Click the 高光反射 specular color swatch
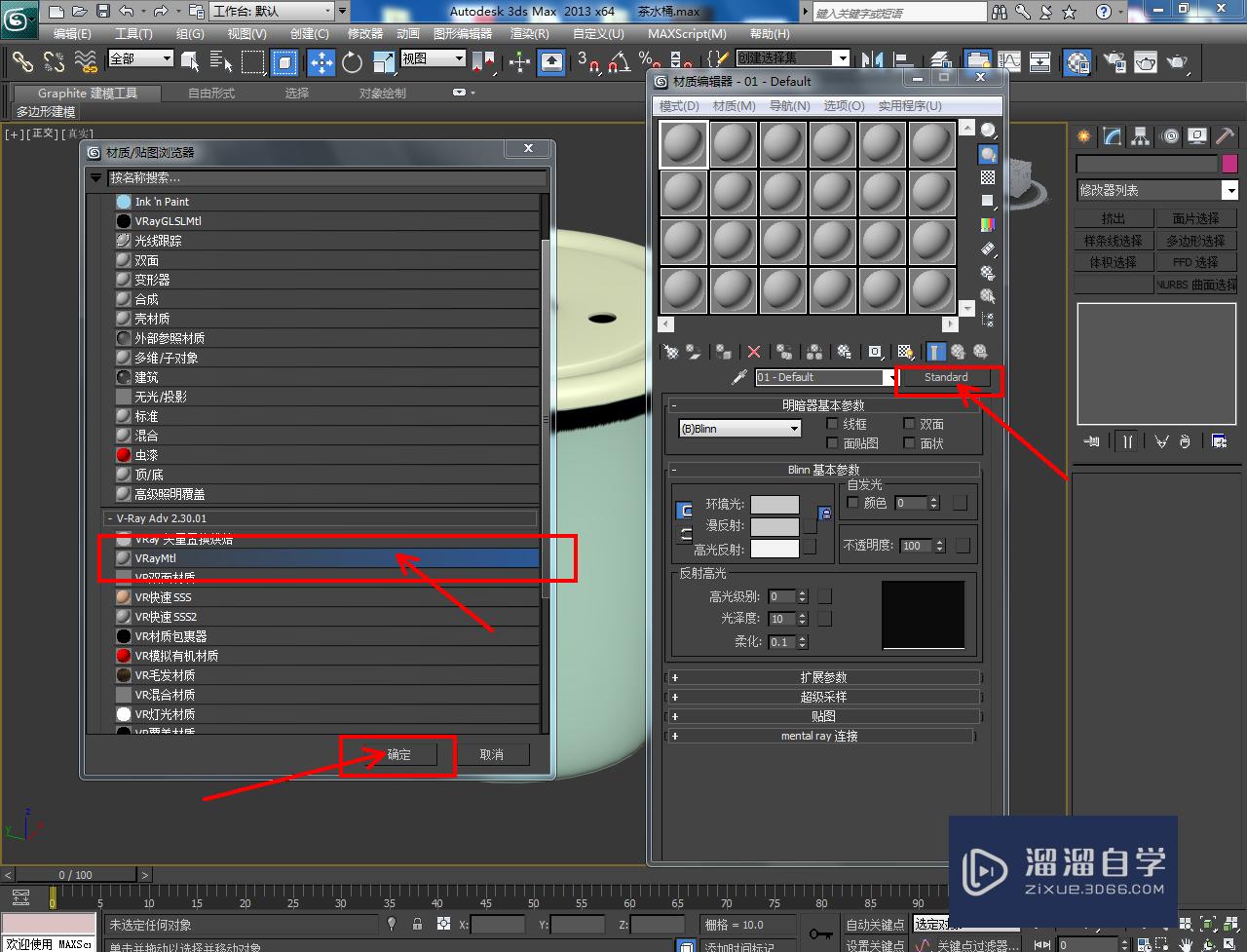The image size is (1247, 952). click(775, 548)
